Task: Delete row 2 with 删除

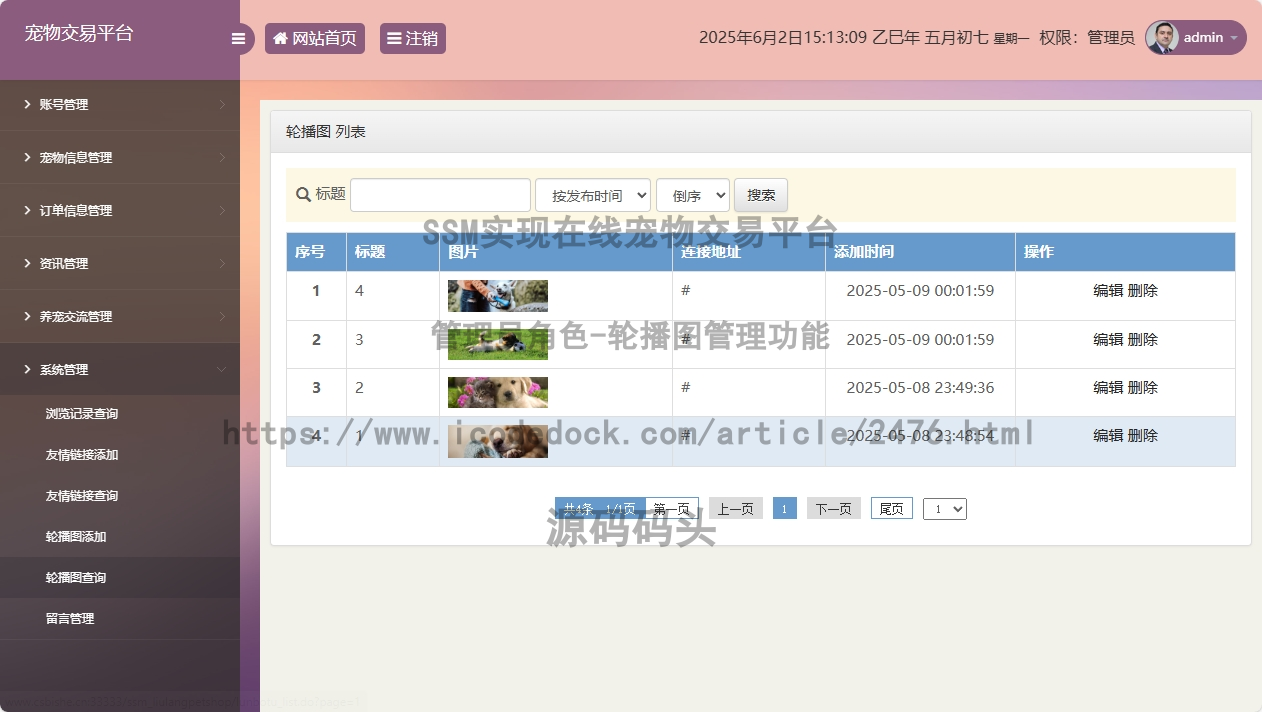Action: coord(1143,340)
